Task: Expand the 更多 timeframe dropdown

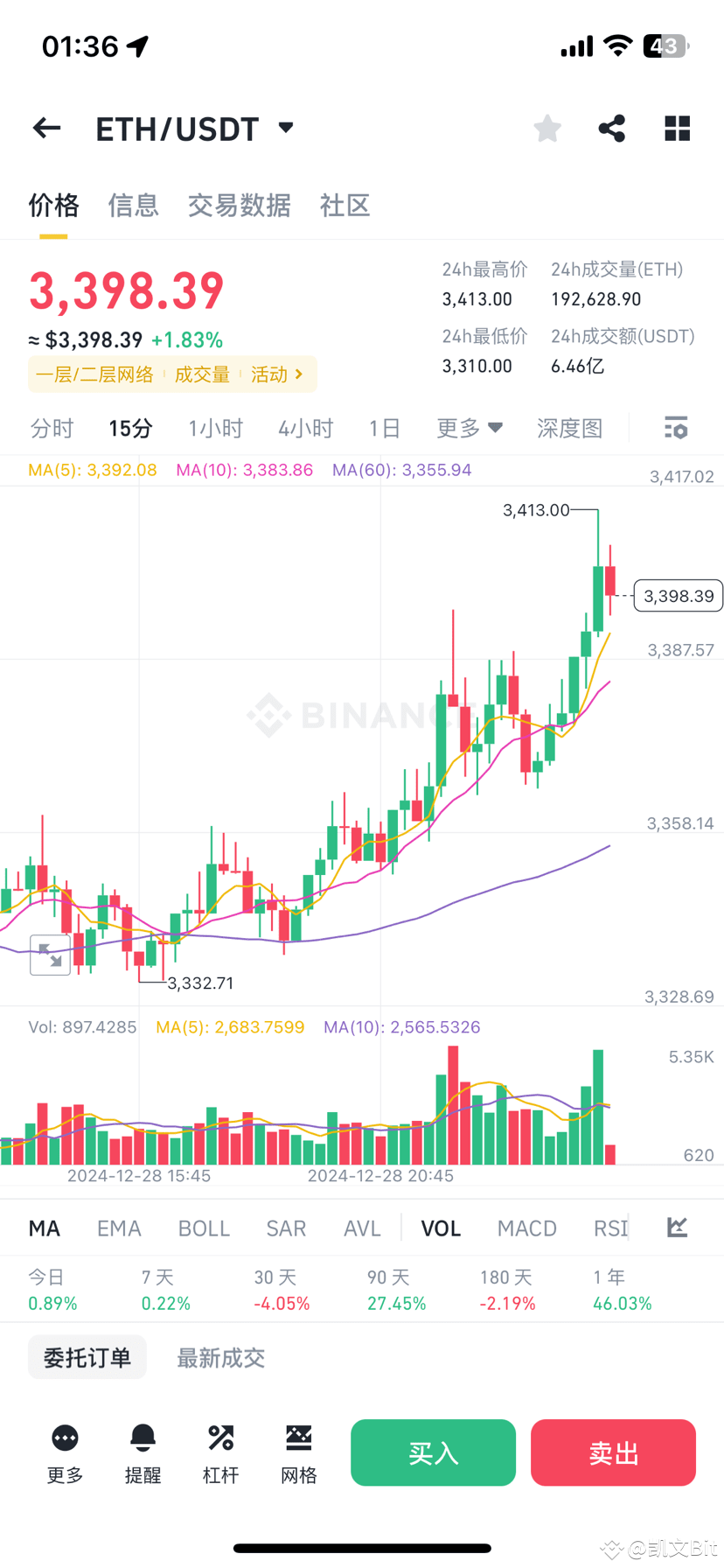Action: [x=469, y=428]
